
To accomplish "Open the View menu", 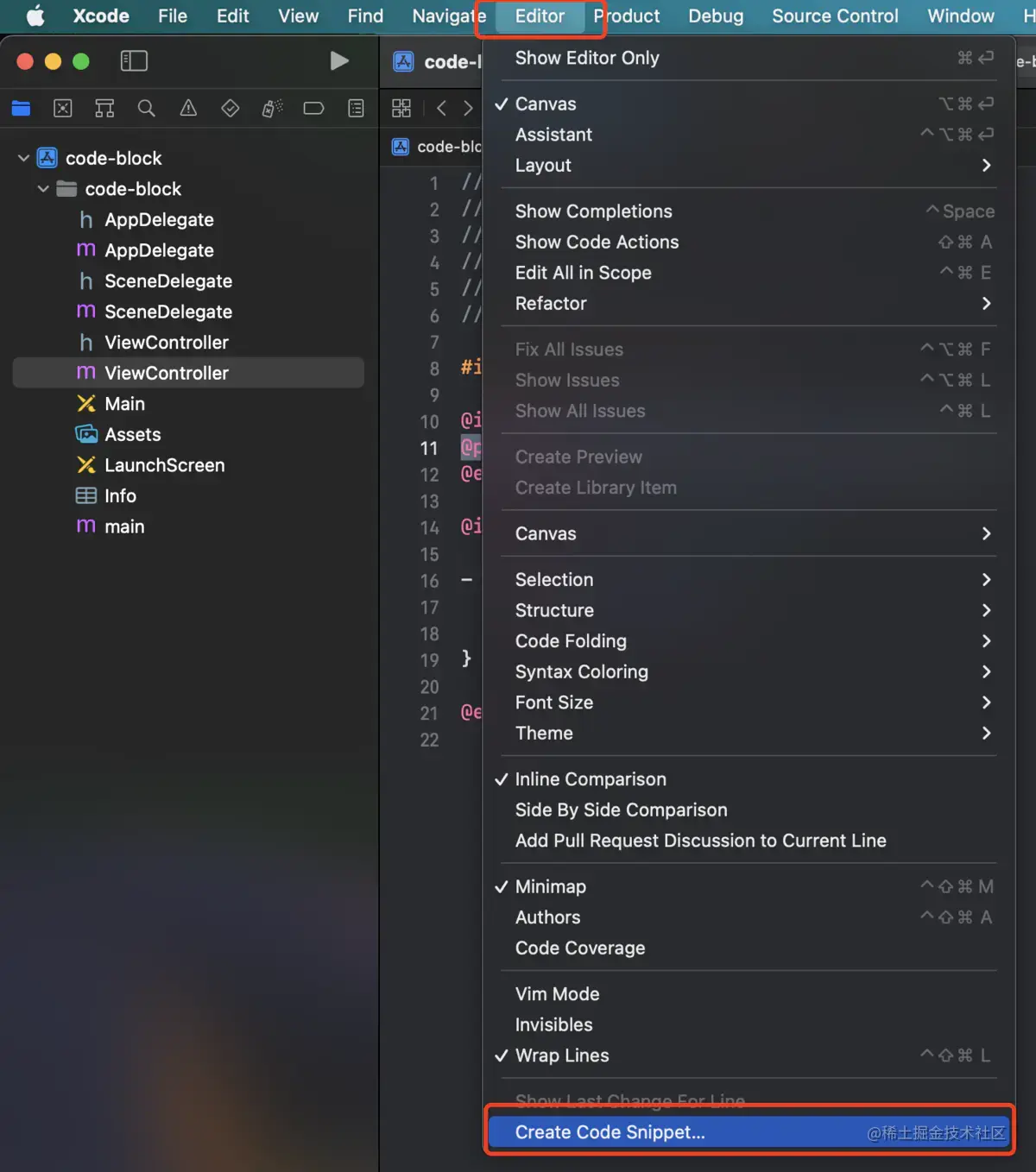I will point(298,16).
